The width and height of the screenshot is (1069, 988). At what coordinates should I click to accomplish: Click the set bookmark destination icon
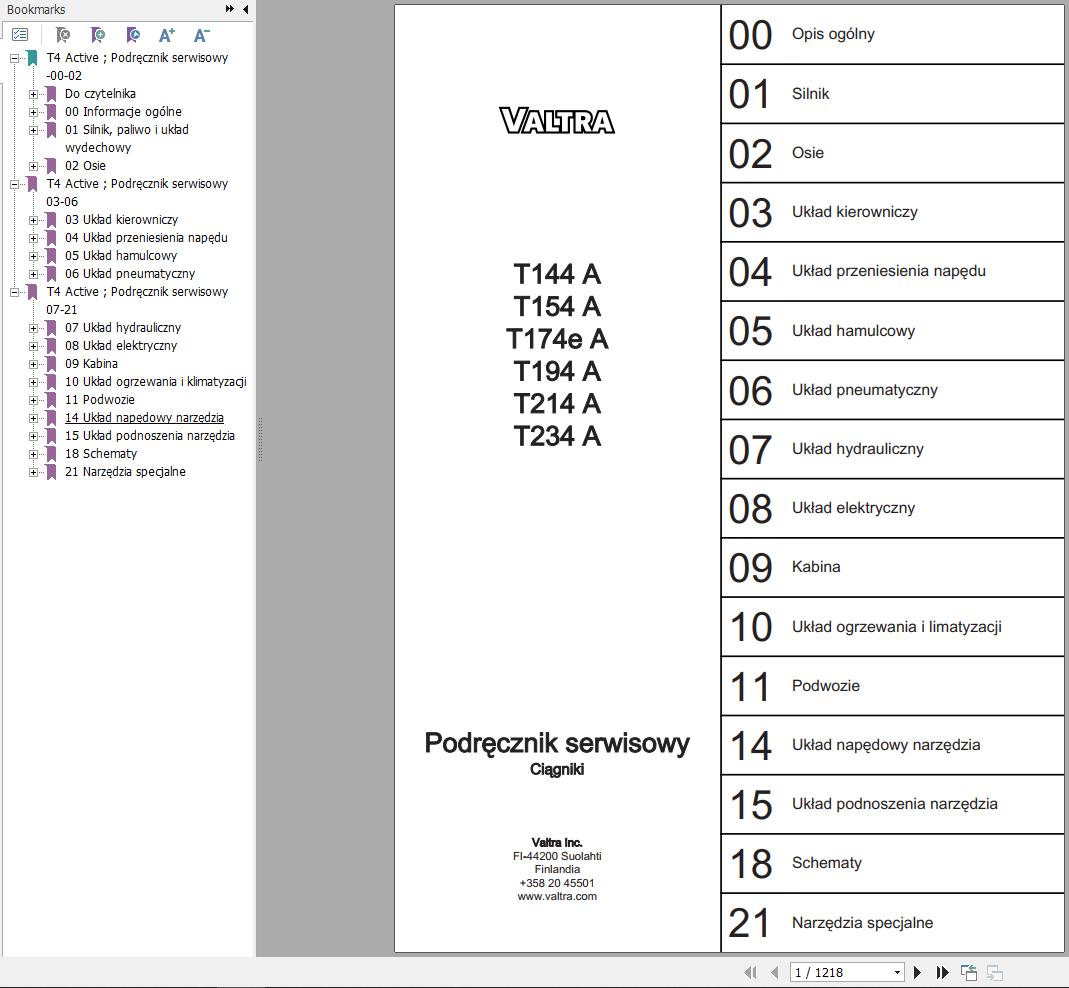point(133,35)
